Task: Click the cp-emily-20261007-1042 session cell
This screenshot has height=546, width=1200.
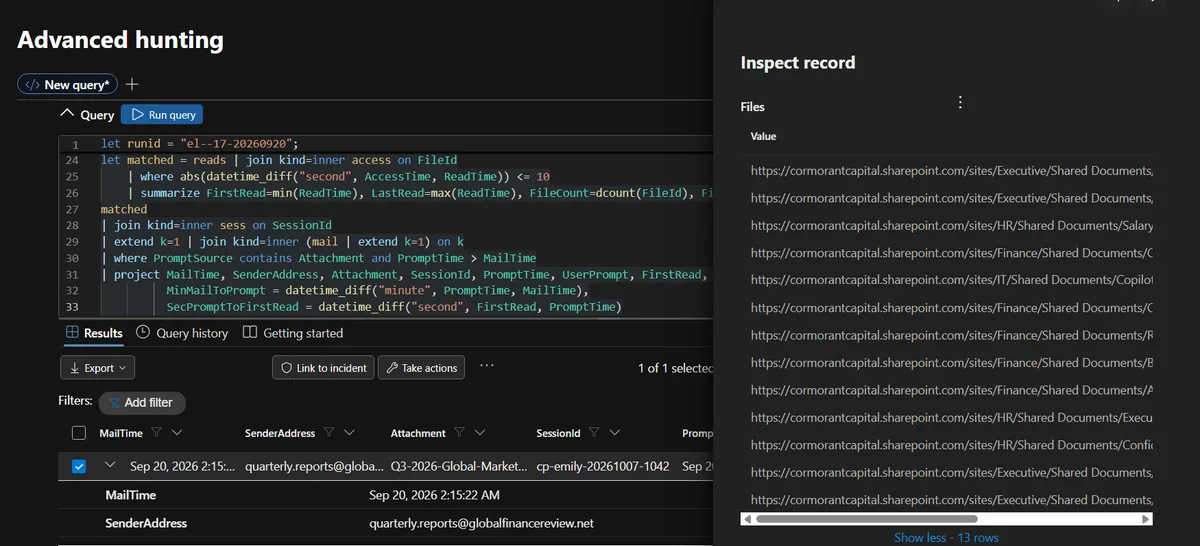Action: point(603,466)
